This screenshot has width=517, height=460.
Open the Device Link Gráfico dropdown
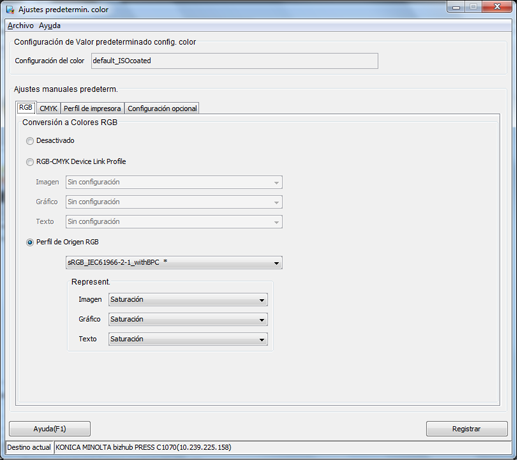[x=174, y=202]
